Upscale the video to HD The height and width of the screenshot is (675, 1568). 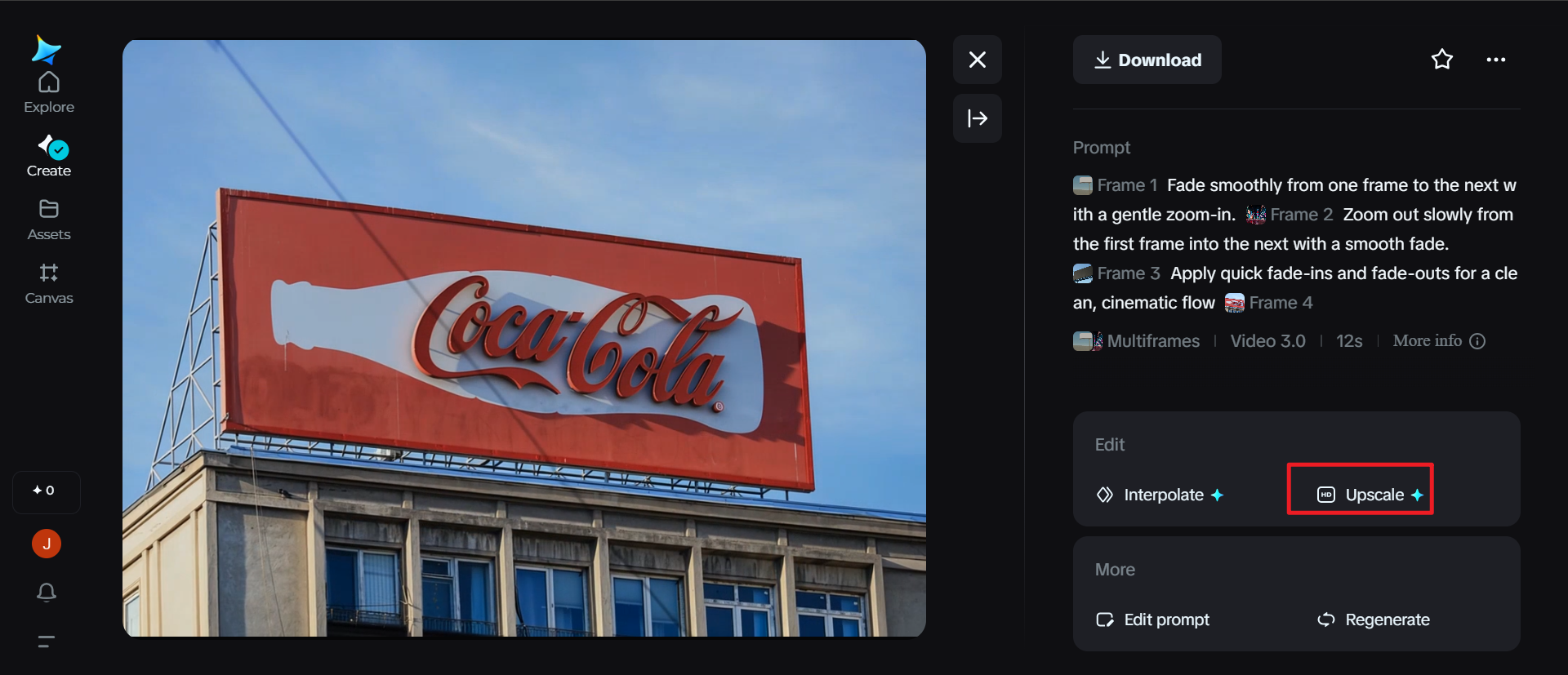click(1370, 495)
